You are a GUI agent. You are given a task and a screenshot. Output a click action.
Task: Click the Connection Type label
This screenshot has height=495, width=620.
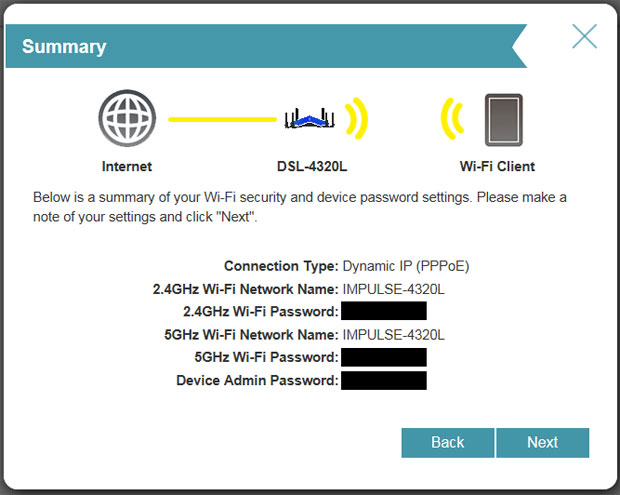click(281, 266)
